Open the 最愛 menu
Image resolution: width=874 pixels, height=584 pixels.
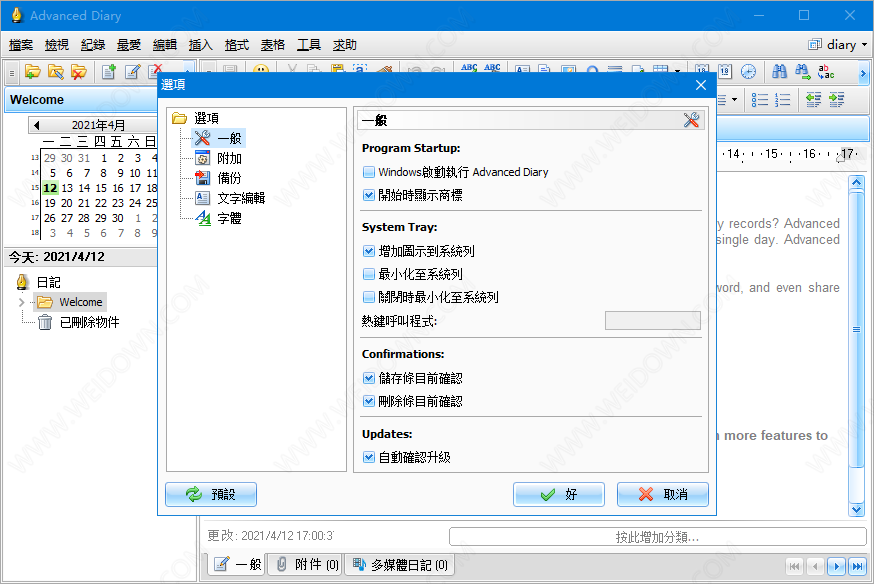coord(129,45)
